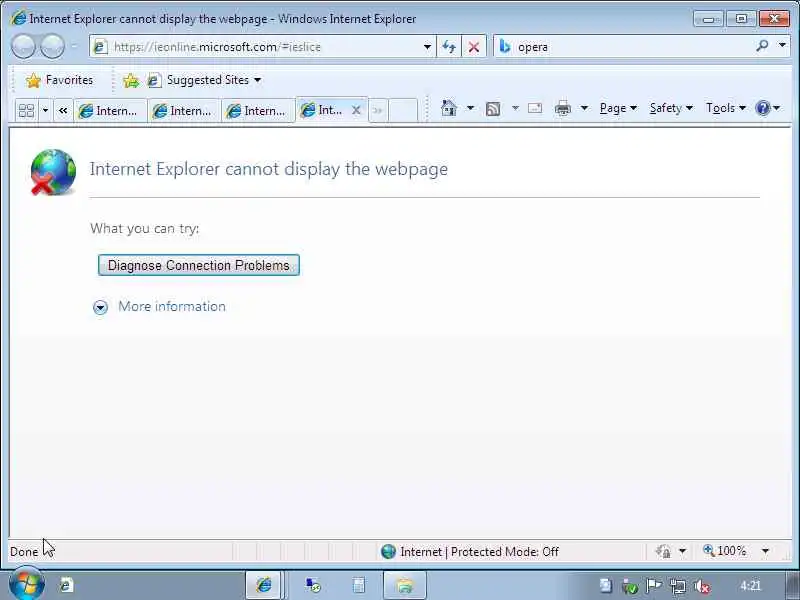Expand More information arrow icon
Image resolution: width=800 pixels, height=600 pixels.
(101, 307)
